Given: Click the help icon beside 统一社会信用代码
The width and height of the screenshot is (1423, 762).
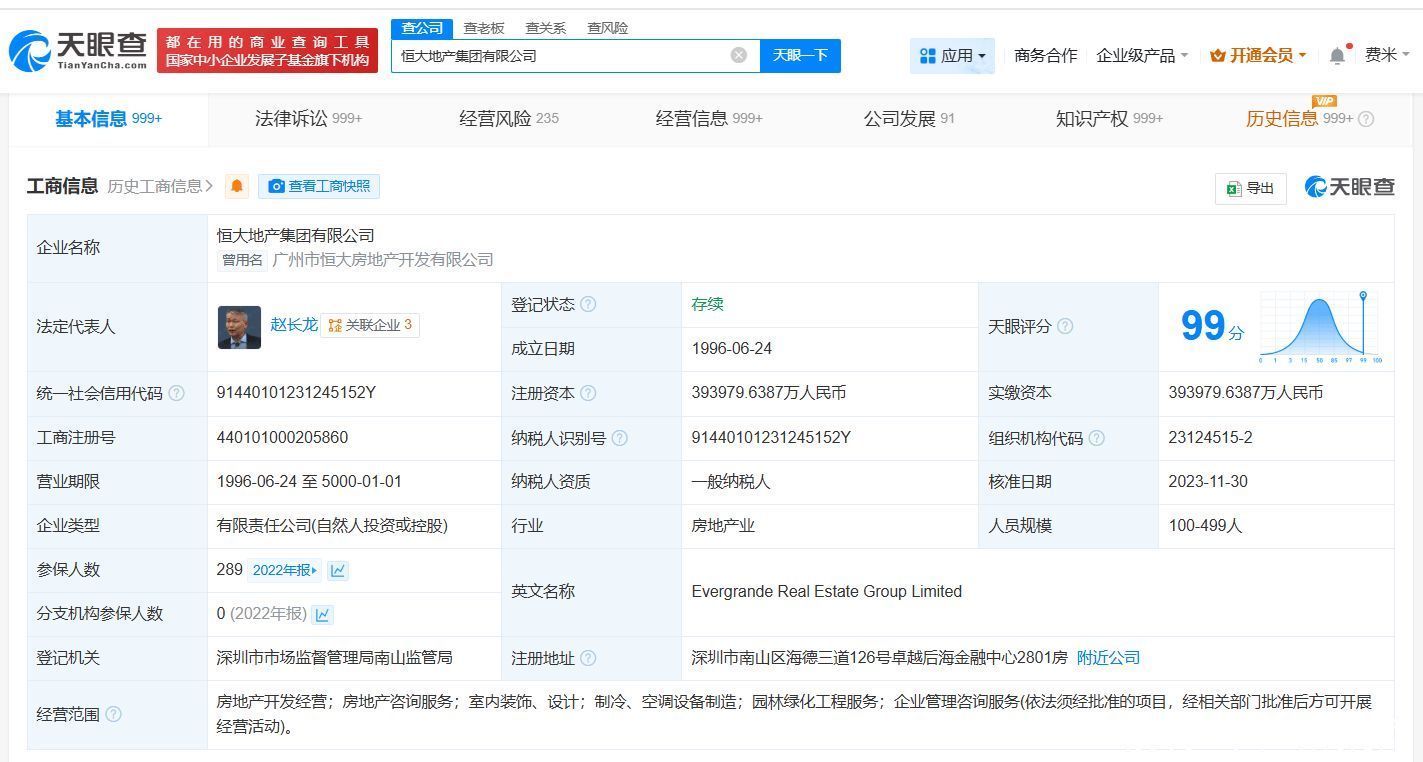Looking at the screenshot, I should [x=177, y=393].
